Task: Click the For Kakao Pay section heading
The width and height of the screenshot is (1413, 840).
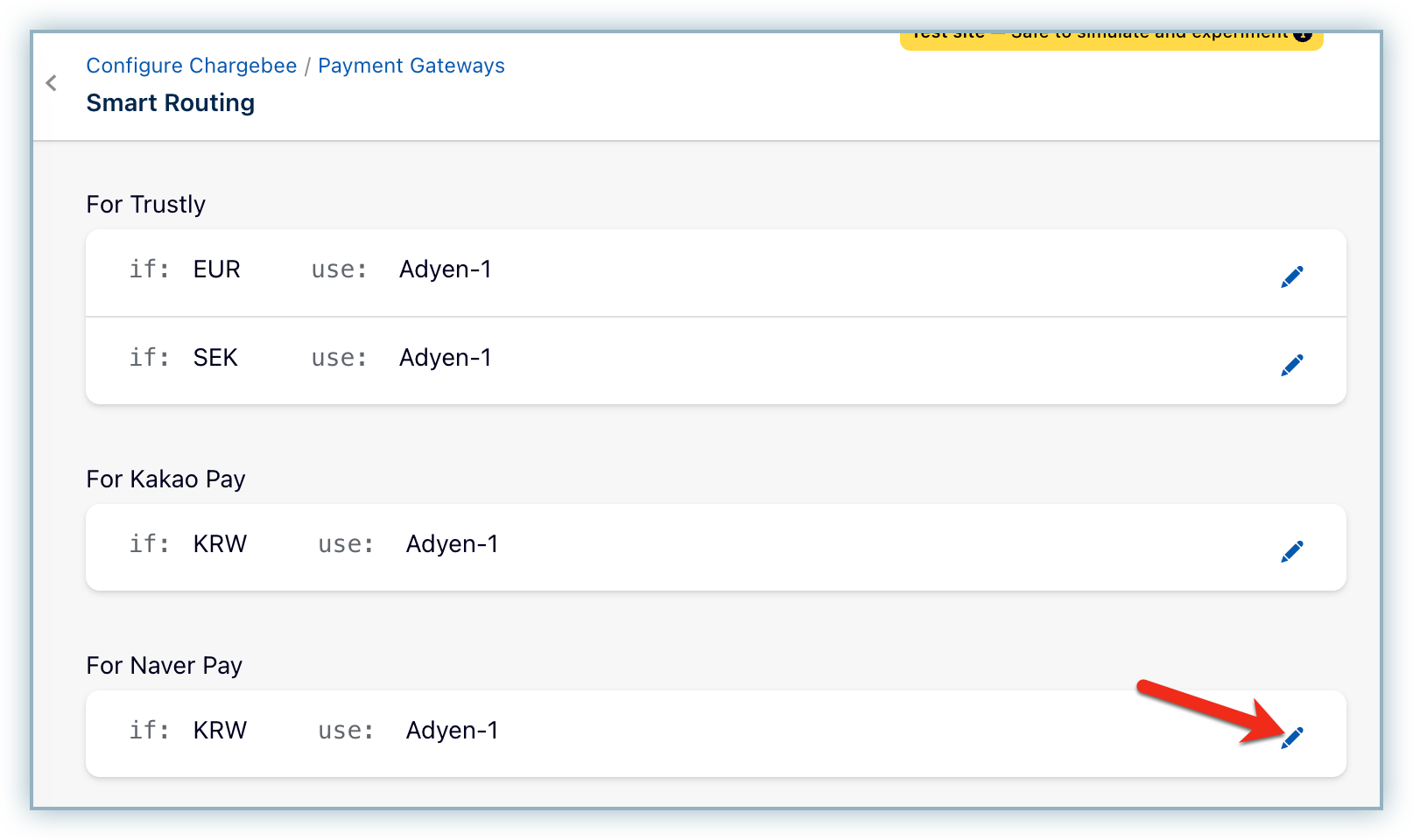Action: coord(165,479)
